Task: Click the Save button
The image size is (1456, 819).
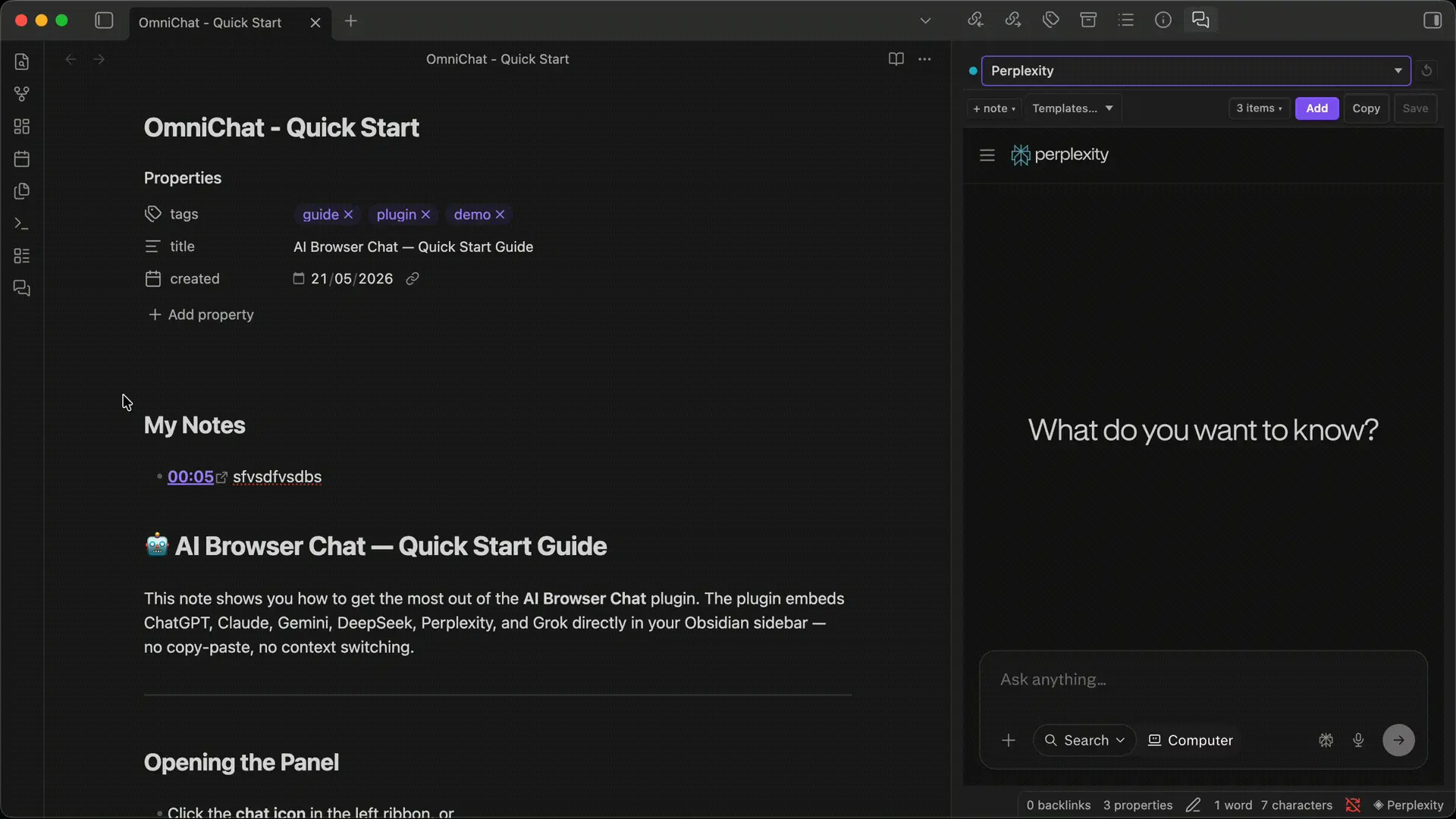Action: pos(1415,108)
